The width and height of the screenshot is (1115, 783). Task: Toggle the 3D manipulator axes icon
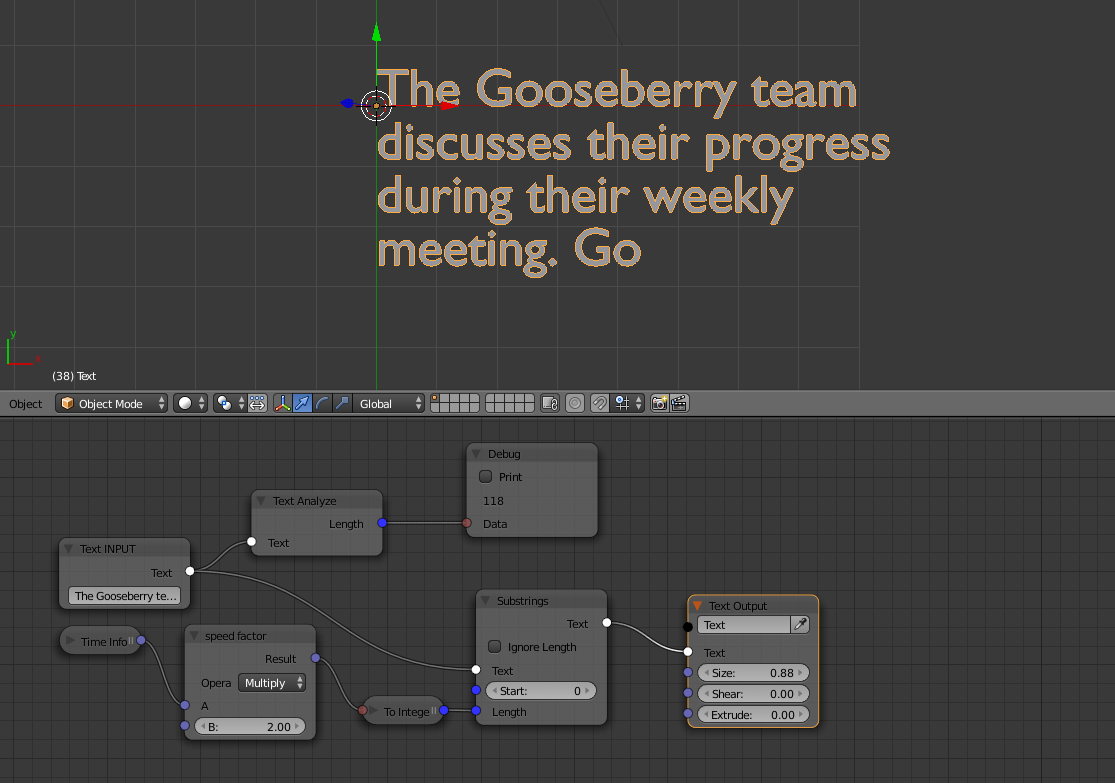282,404
